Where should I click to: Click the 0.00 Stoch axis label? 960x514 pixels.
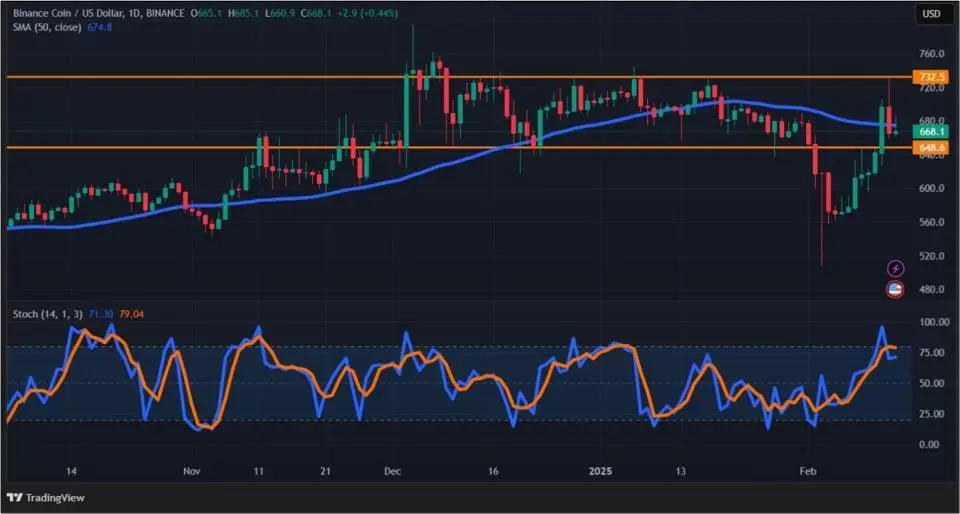coord(931,444)
